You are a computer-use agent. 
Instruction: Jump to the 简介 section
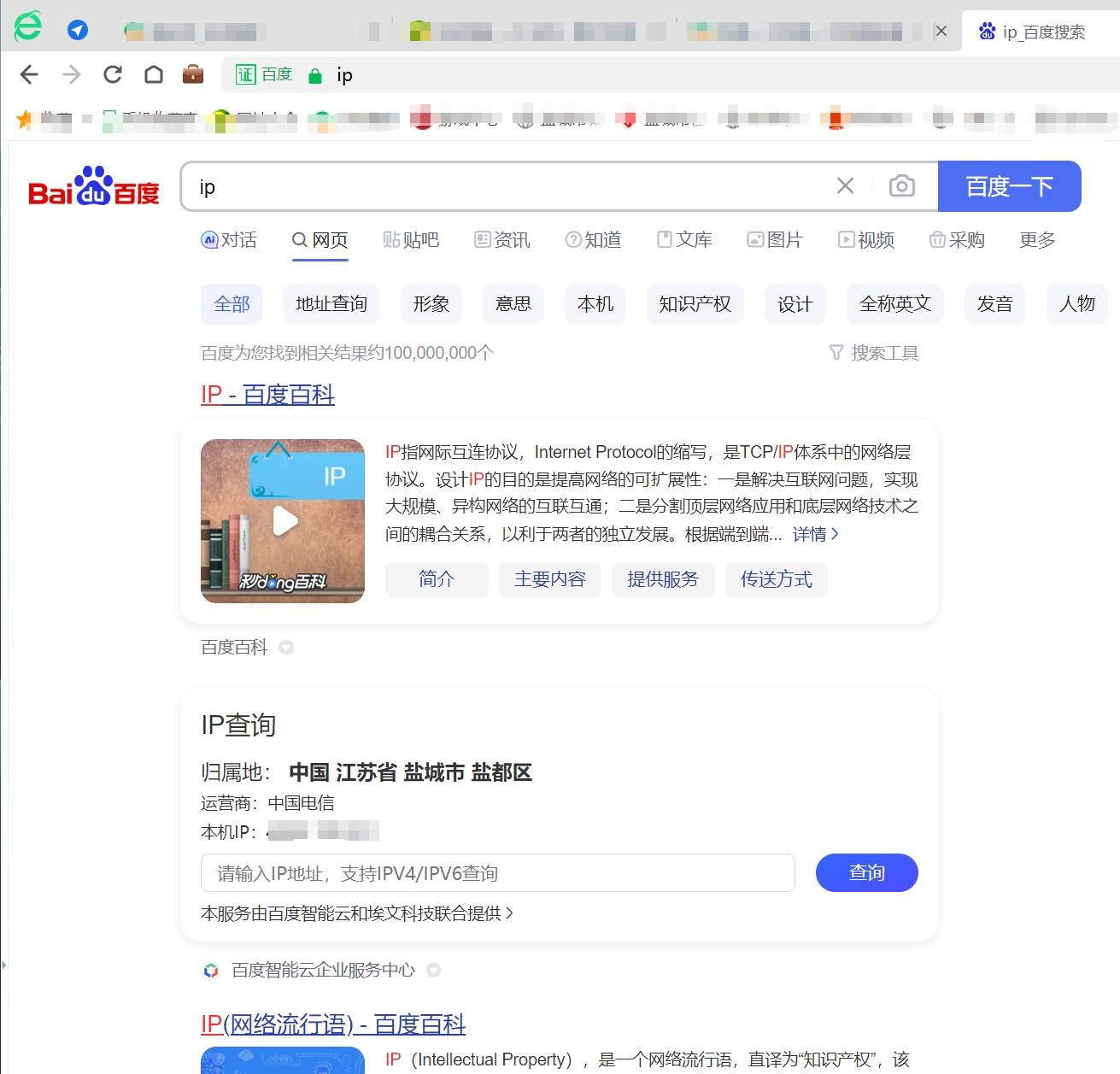point(437,580)
